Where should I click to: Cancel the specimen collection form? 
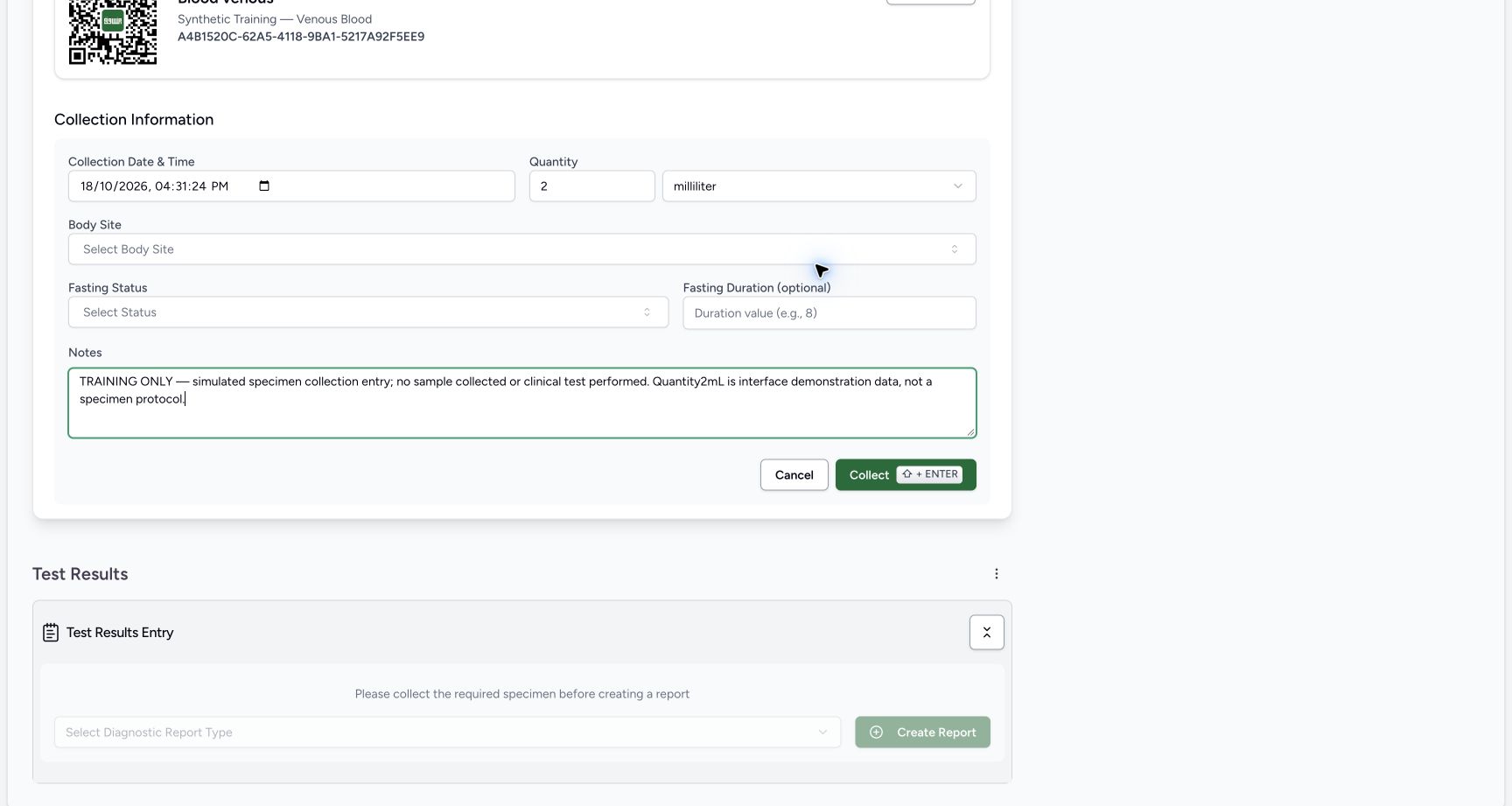click(794, 475)
